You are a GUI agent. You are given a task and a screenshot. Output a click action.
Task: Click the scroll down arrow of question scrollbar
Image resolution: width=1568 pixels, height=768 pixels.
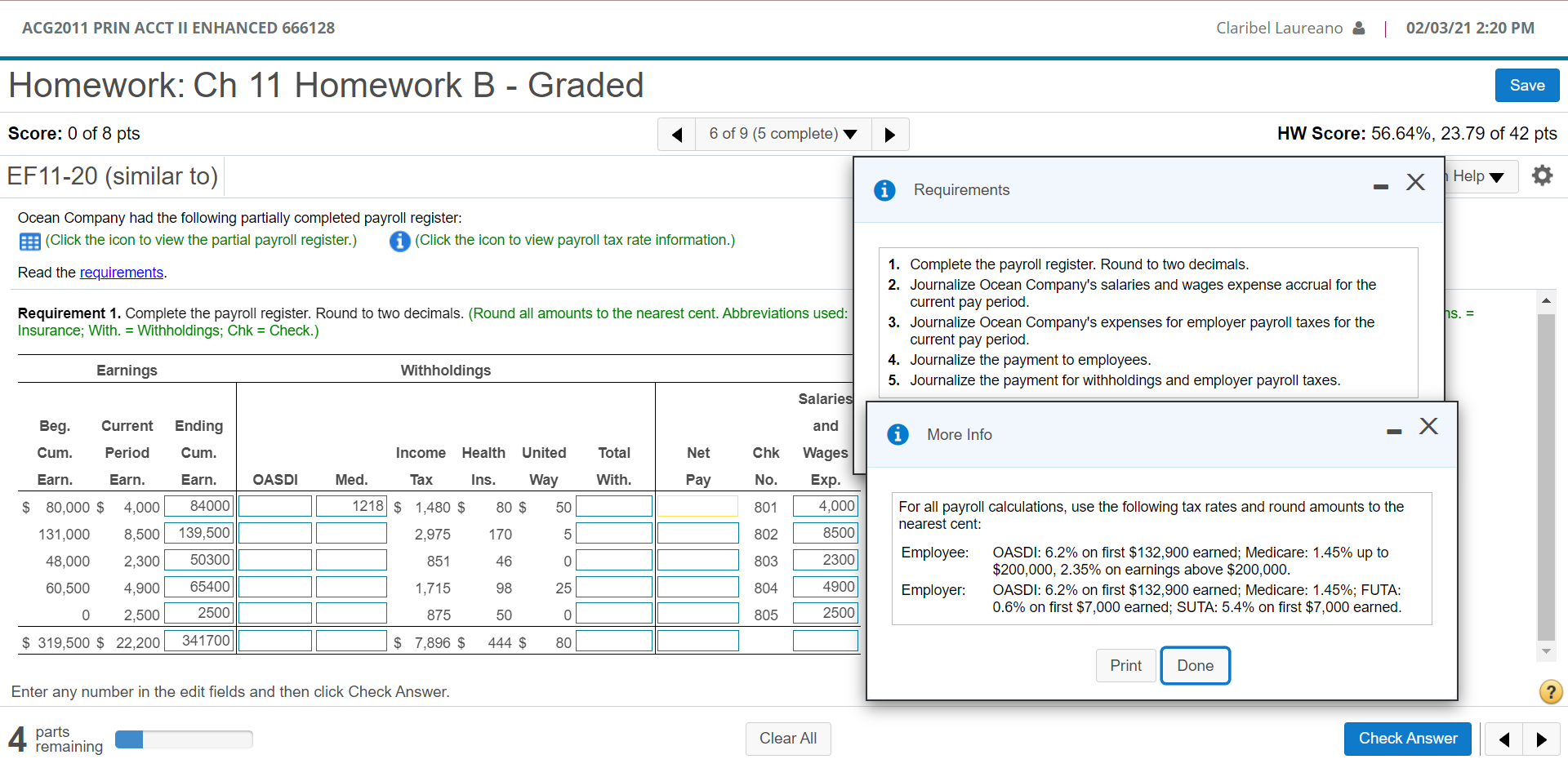(x=1546, y=650)
